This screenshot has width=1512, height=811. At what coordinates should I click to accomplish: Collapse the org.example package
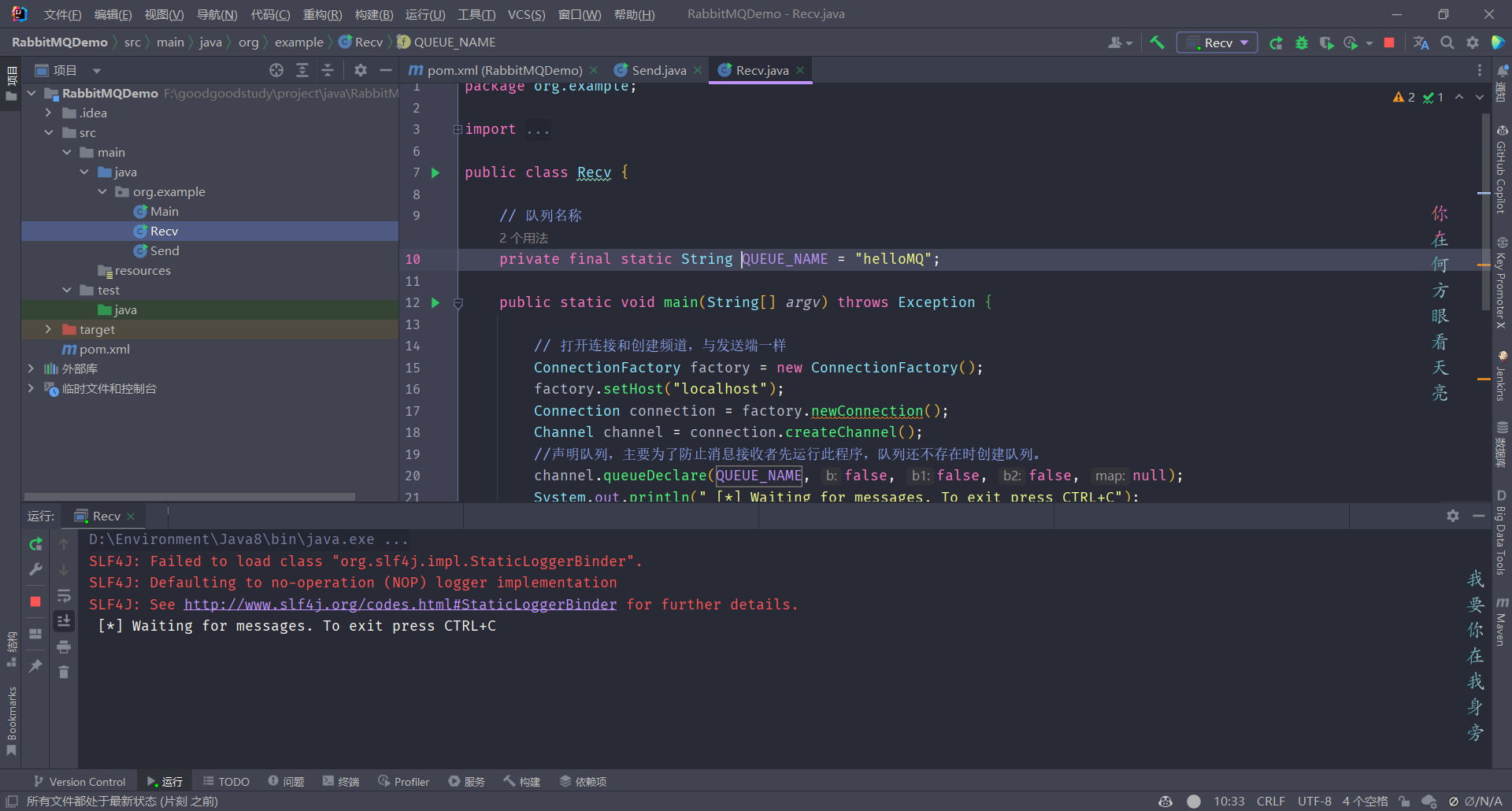(x=102, y=191)
